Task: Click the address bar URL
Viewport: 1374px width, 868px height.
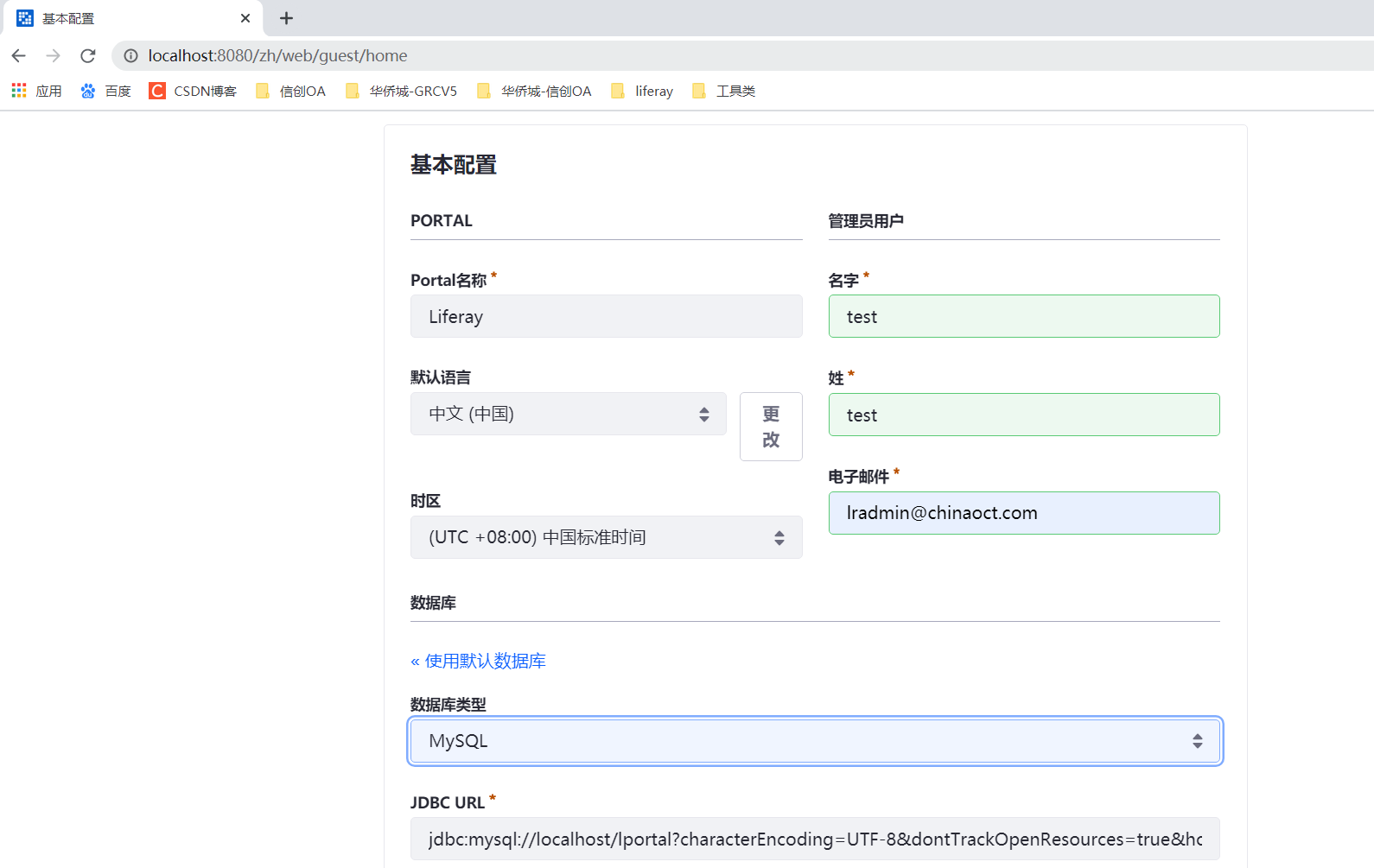Action: click(277, 56)
